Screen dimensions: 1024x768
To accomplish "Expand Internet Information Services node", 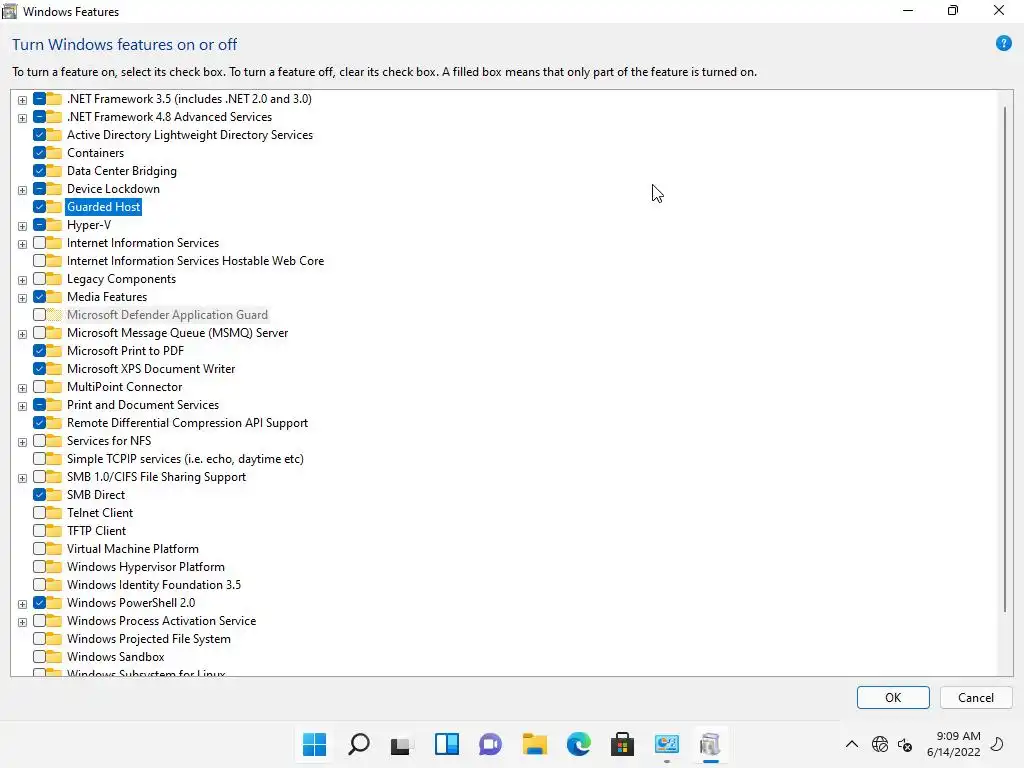I will pyautogui.click(x=22, y=244).
